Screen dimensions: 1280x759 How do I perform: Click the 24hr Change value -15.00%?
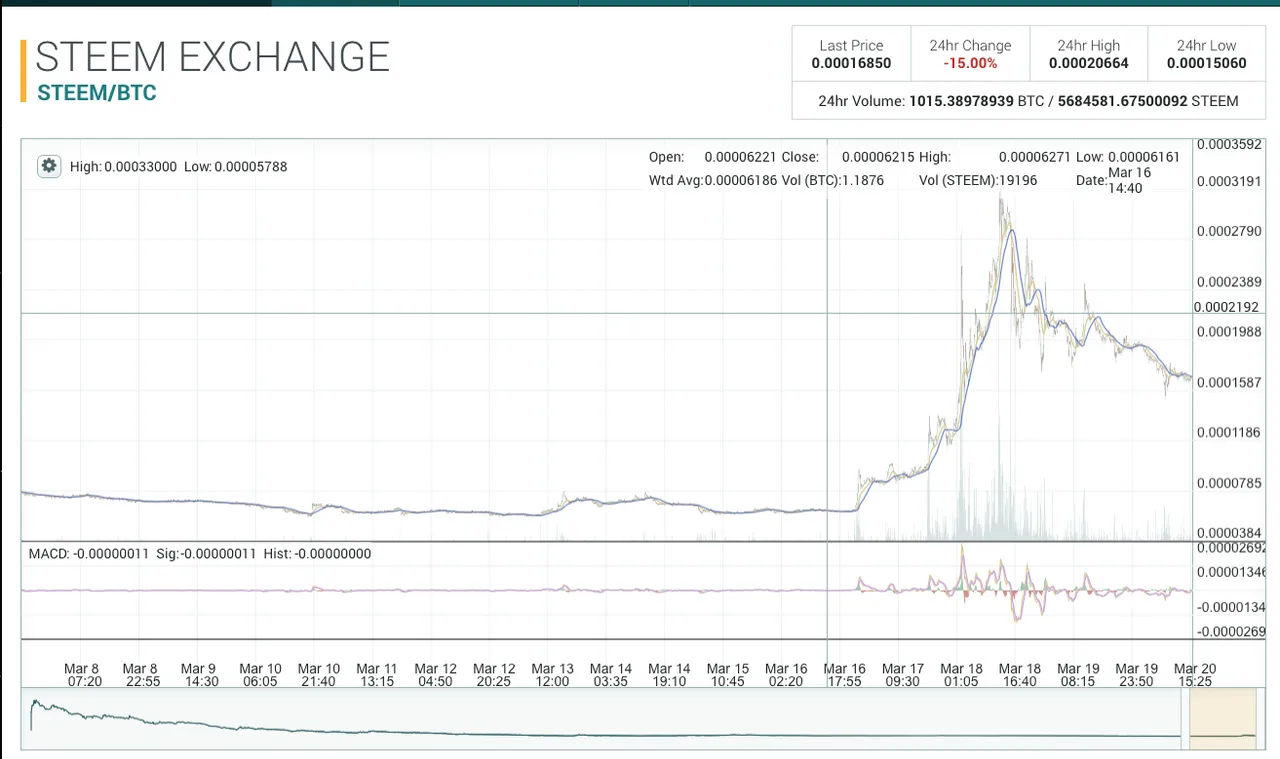pos(970,64)
